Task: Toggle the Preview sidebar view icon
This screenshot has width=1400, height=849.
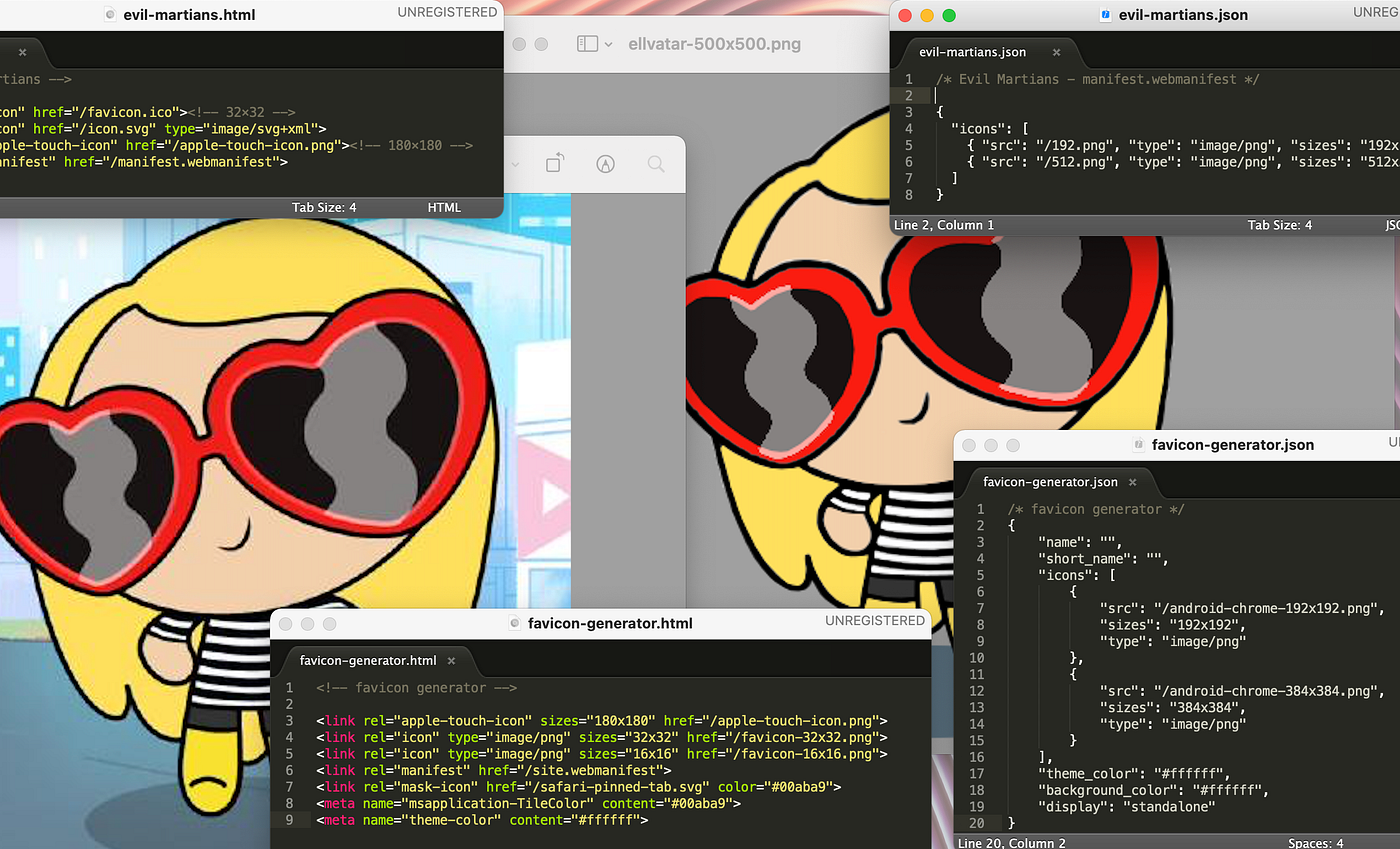Action: coord(588,44)
